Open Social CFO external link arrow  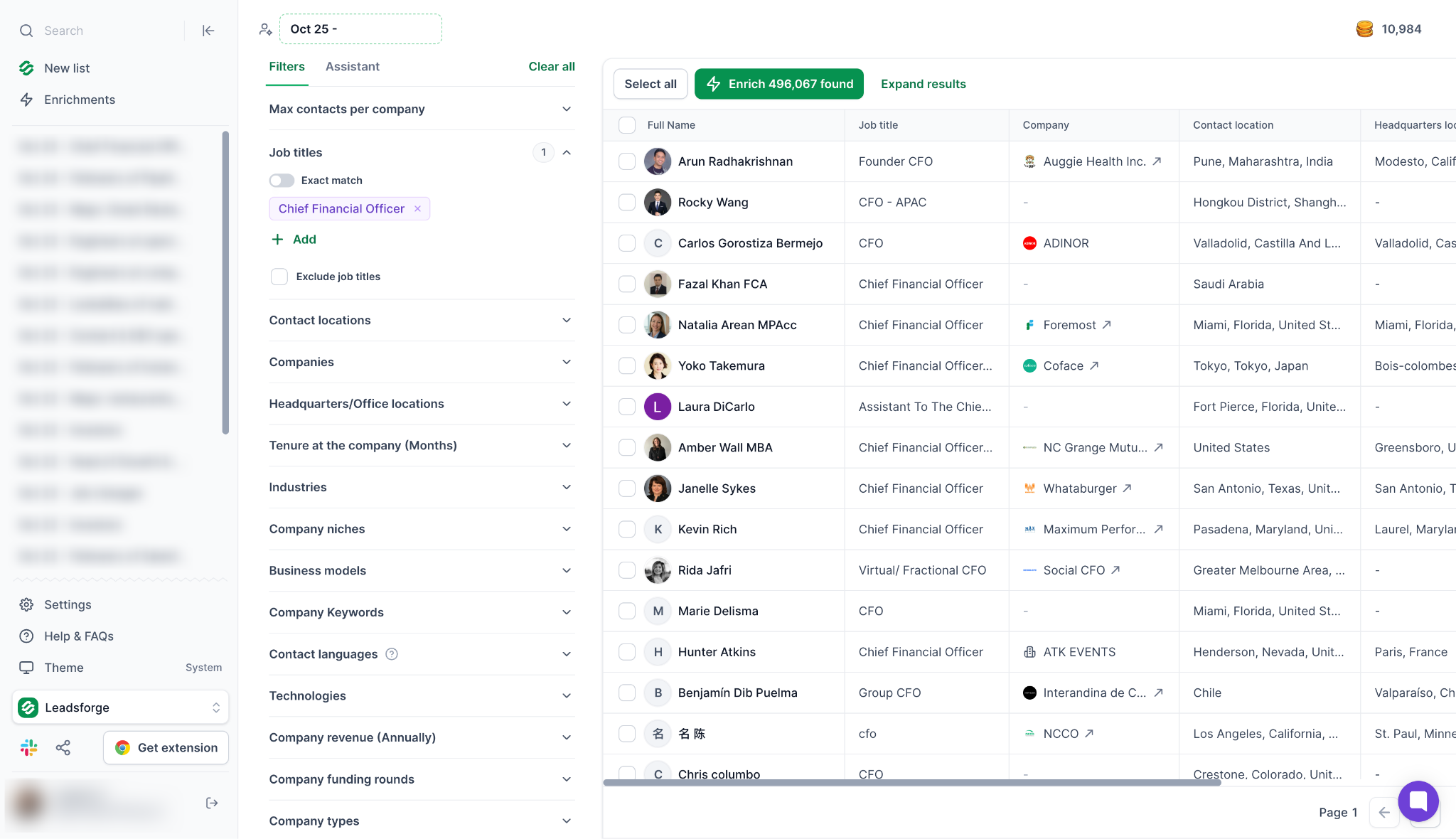click(x=1115, y=570)
